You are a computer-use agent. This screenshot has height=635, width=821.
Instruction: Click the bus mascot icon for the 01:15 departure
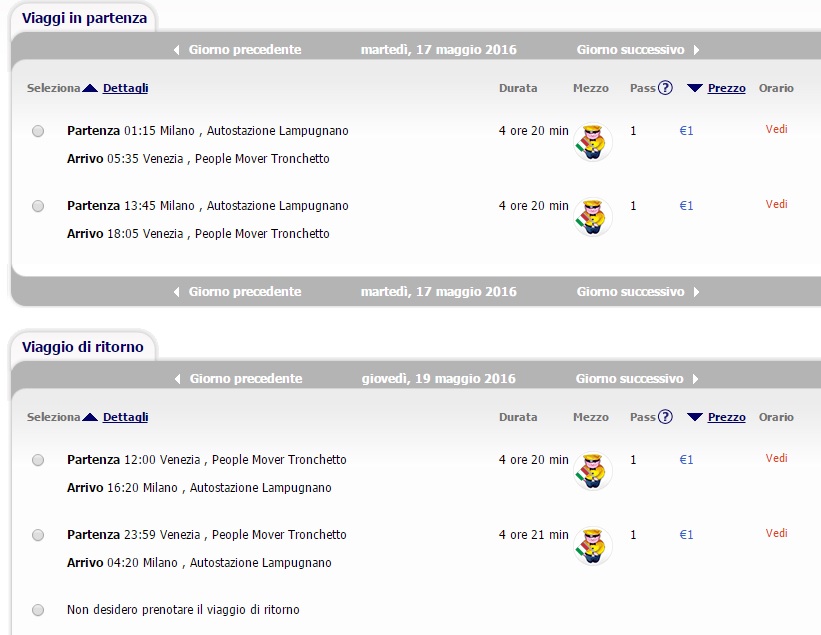click(x=593, y=142)
